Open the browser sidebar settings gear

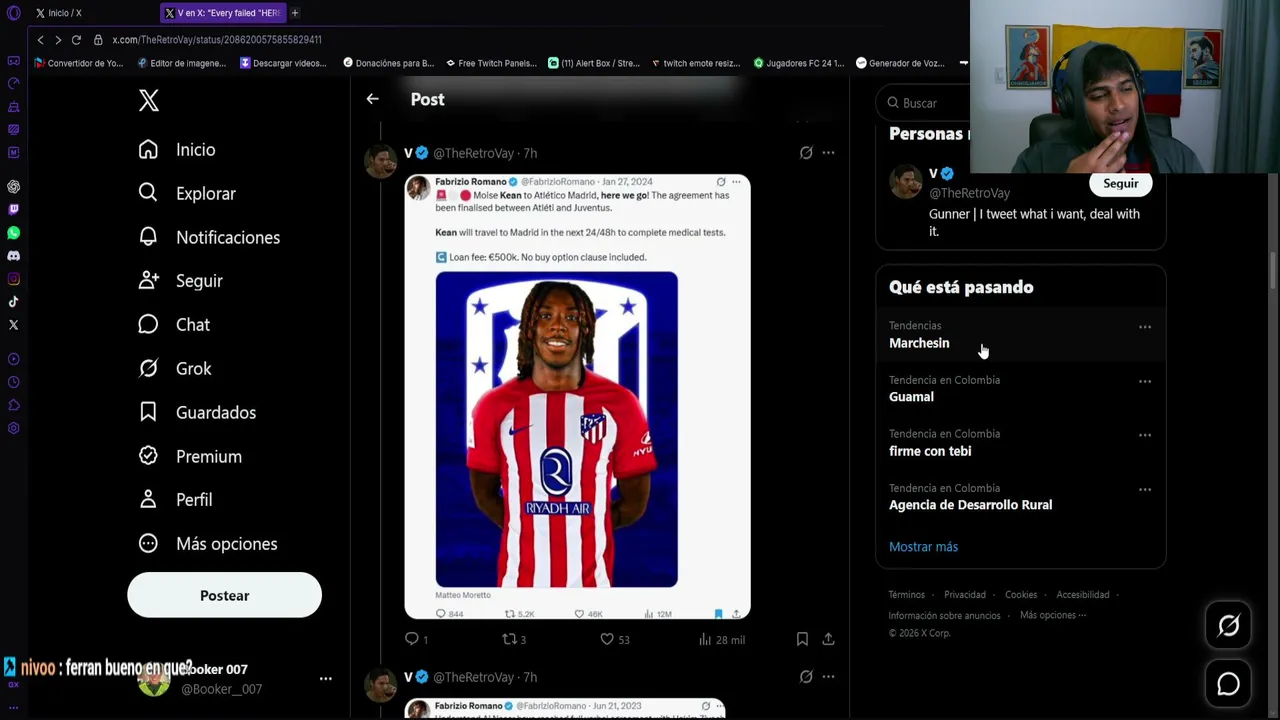click(x=13, y=428)
